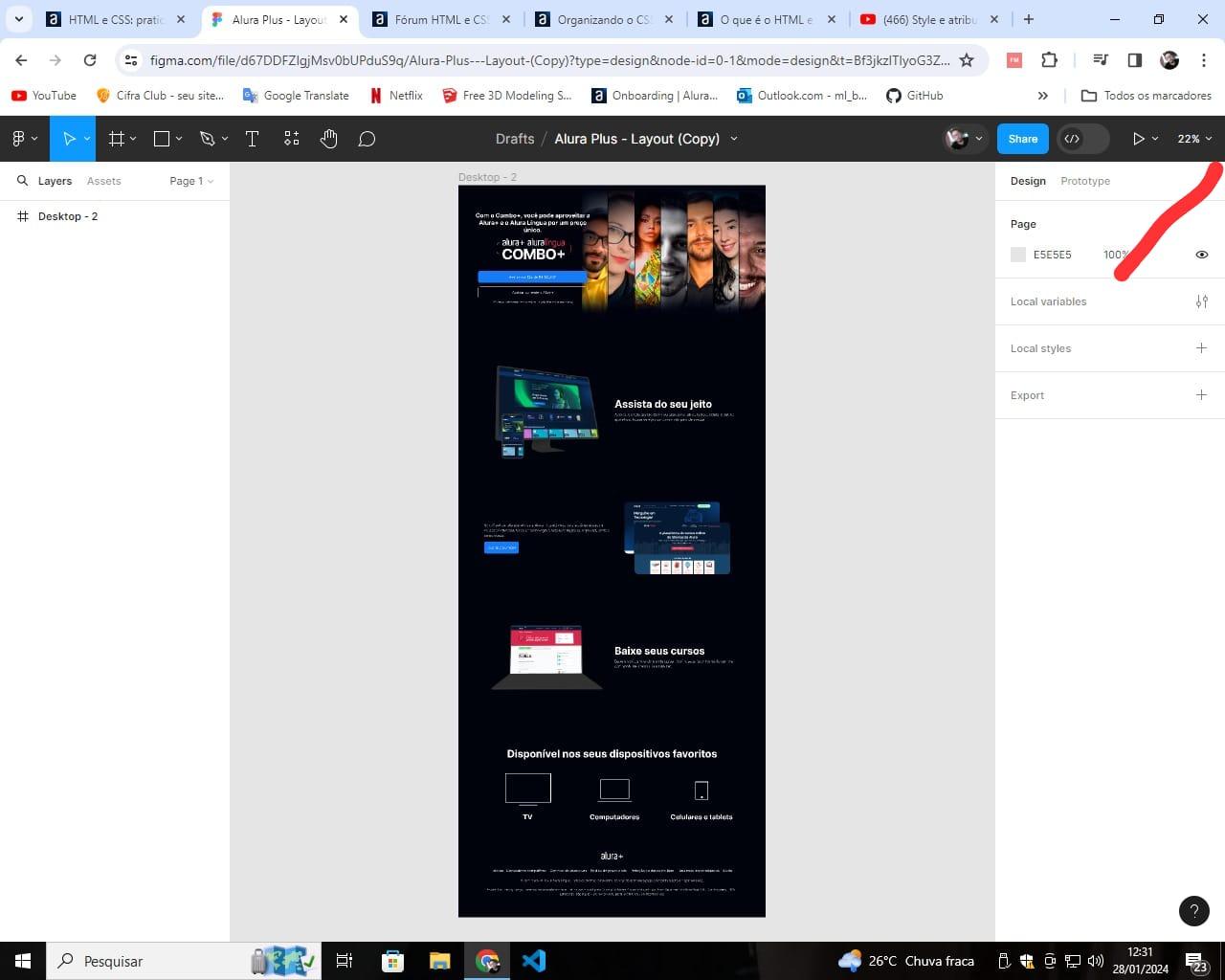Switch to O que é o HTML tab
The image size is (1225, 980).
click(767, 19)
